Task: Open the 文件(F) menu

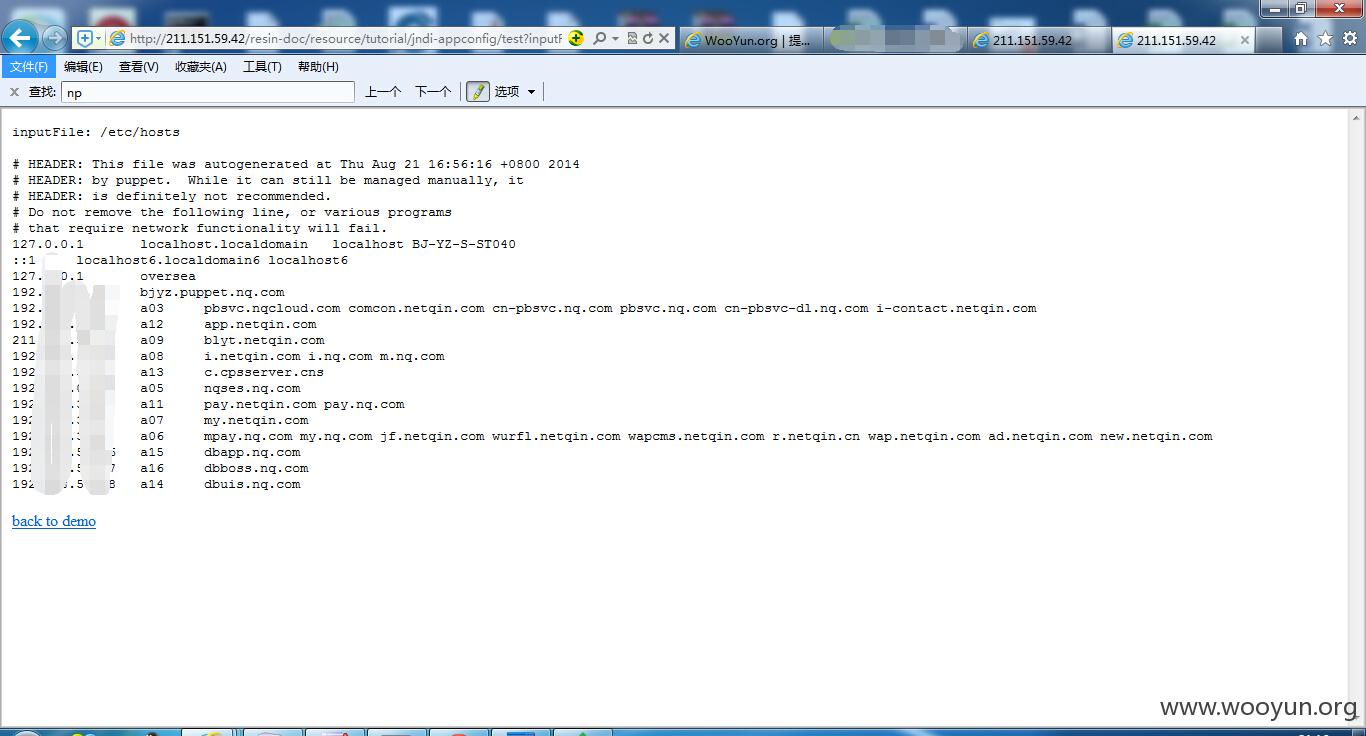Action: pyautogui.click(x=28, y=67)
